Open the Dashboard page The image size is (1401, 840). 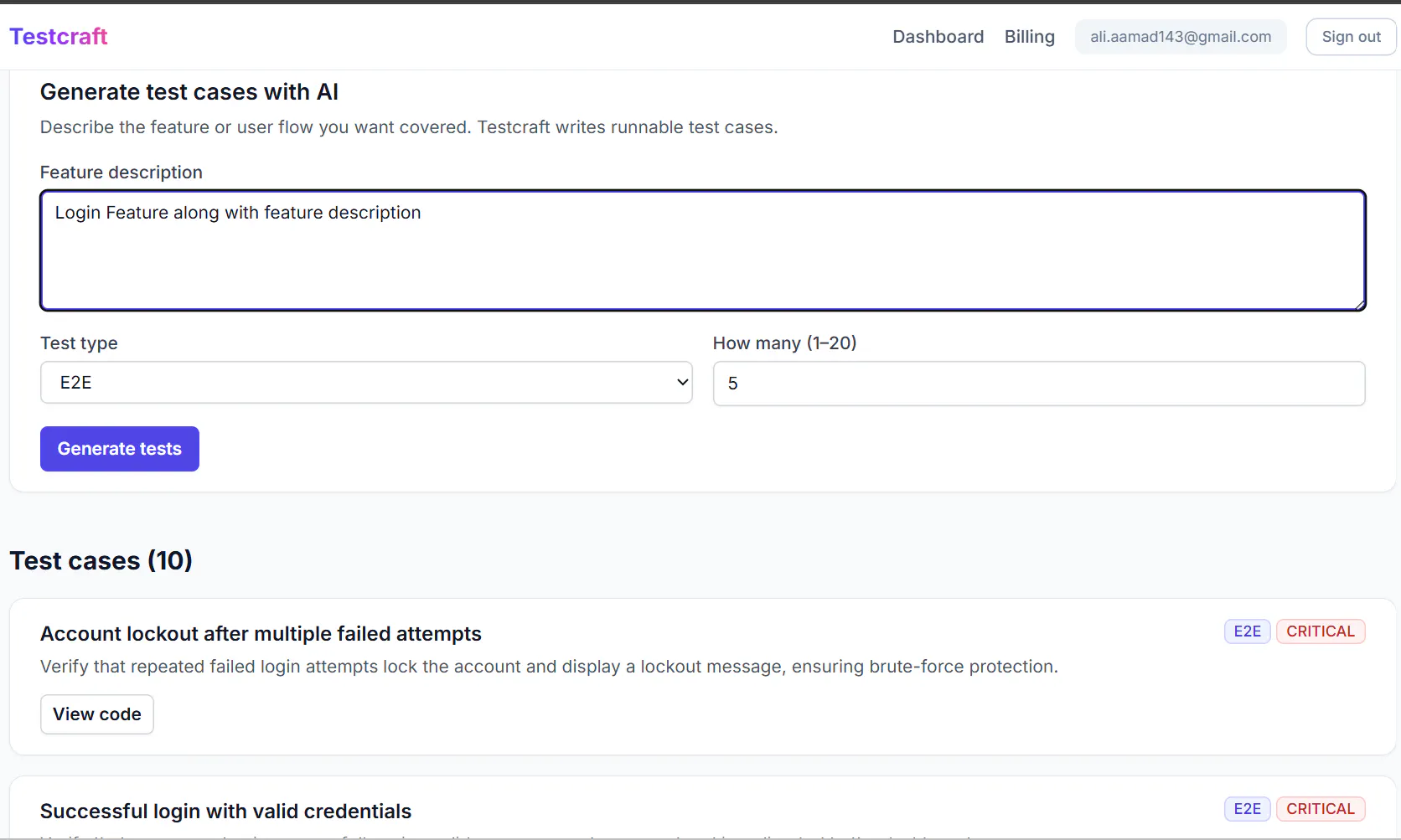(x=938, y=37)
